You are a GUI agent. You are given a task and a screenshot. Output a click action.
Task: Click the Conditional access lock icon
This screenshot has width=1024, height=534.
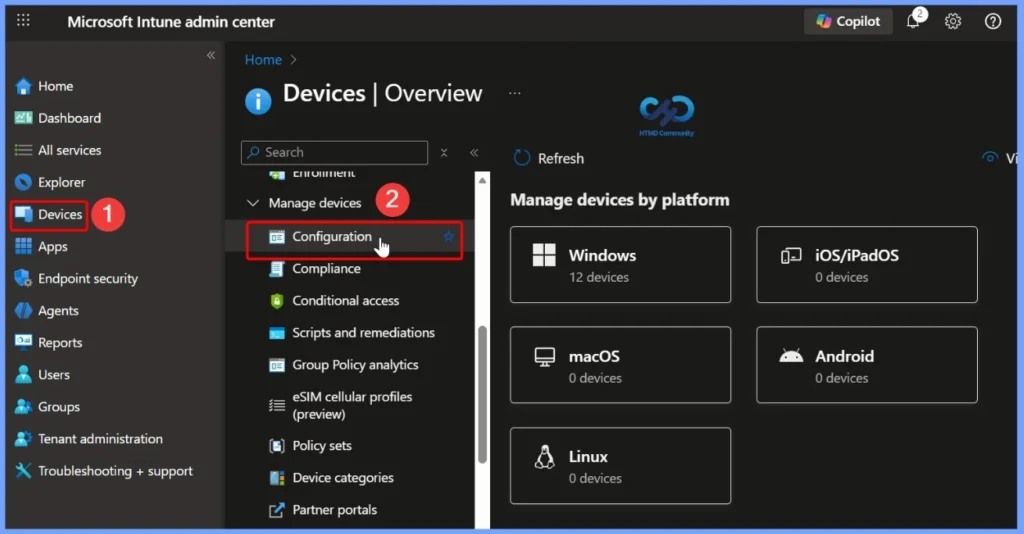[277, 300]
